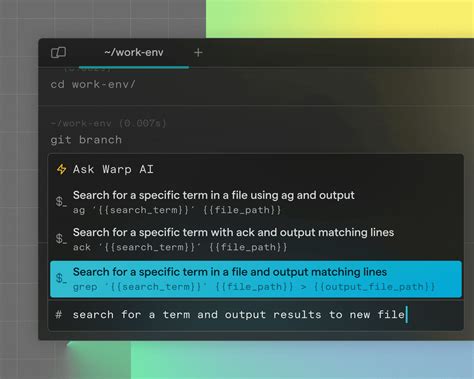
Task: Click the grep command template with output_file_path
Action: 254,287
